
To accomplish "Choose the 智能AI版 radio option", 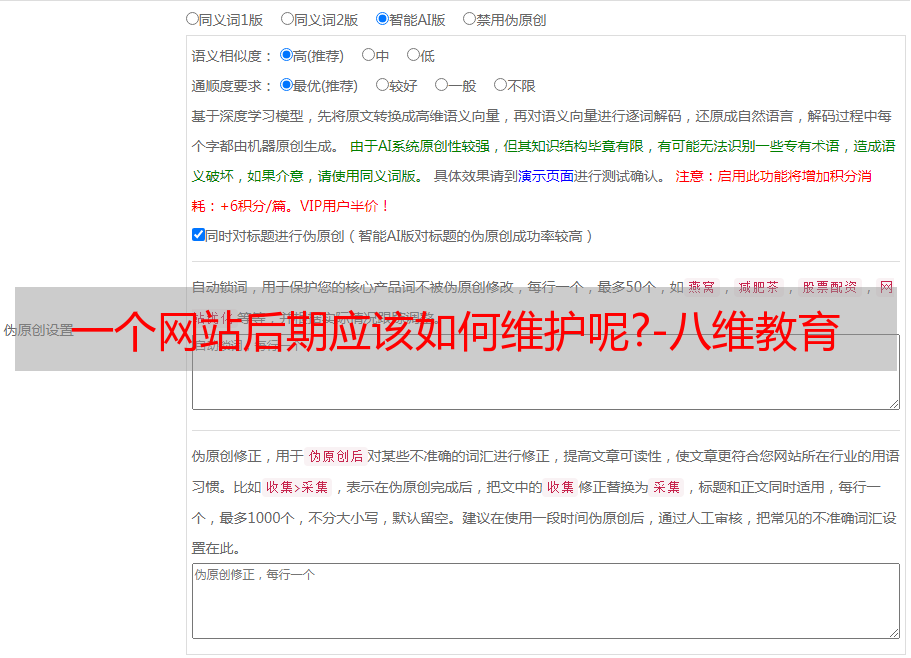I will tap(382, 19).
